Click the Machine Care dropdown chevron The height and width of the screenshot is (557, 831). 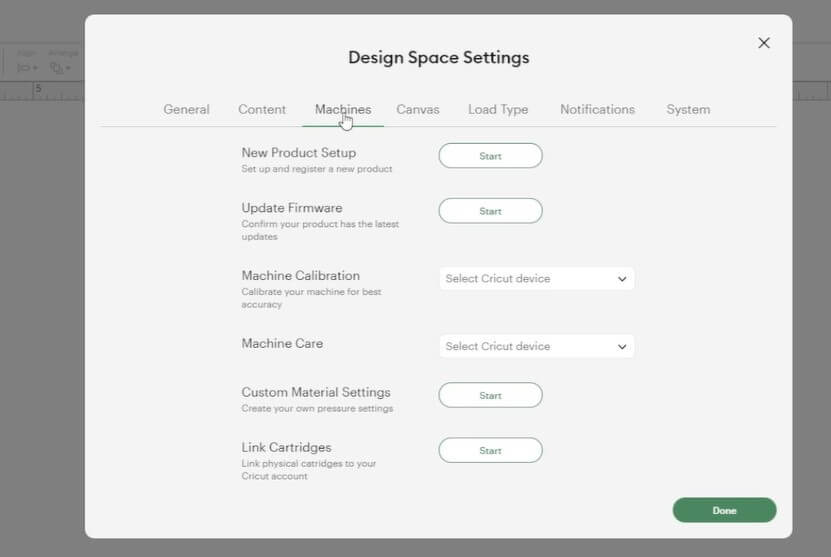coord(622,347)
